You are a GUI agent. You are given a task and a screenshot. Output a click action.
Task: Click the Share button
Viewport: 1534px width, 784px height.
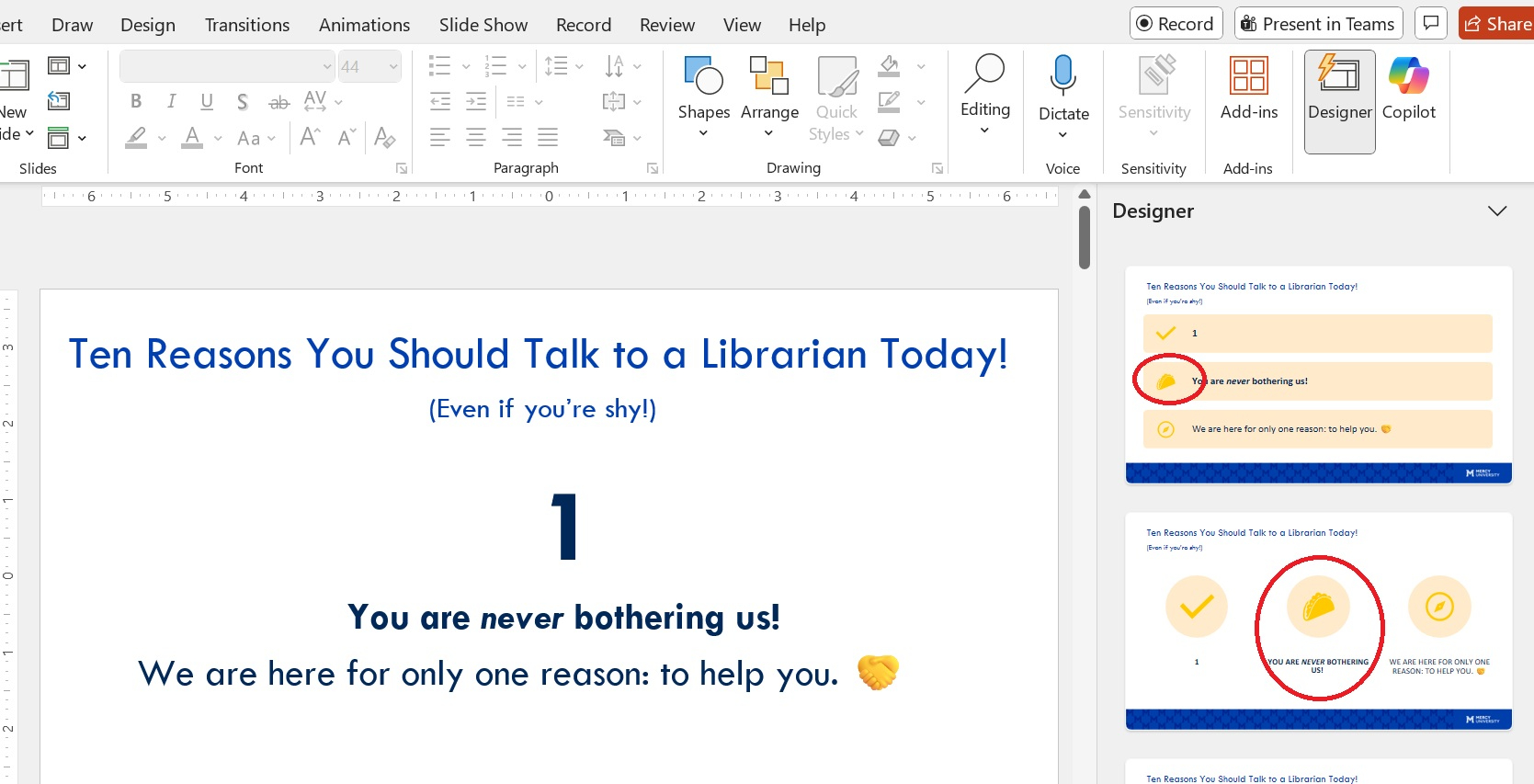1496,24
